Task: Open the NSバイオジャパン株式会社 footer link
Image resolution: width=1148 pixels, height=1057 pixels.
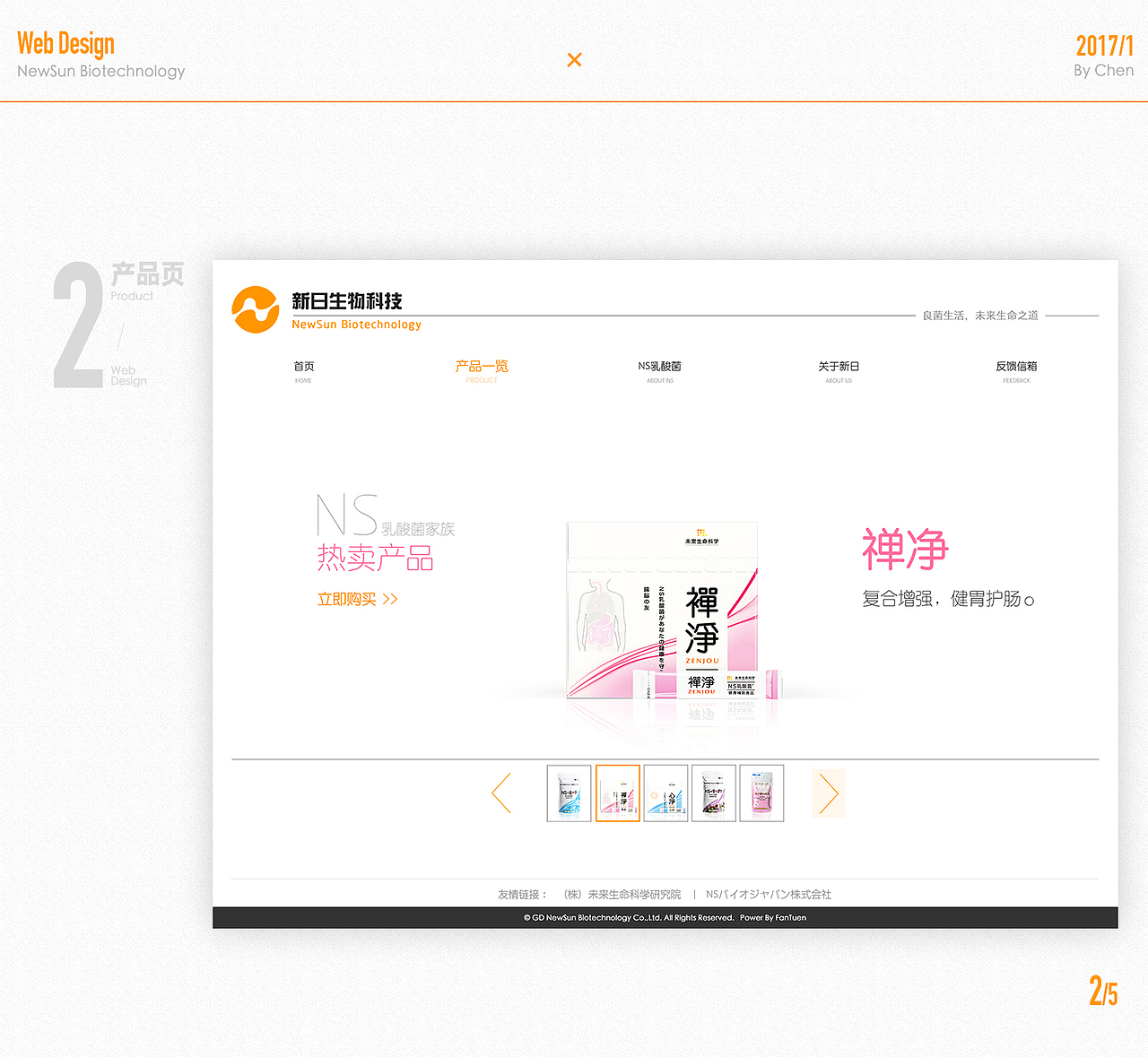Action: 769,895
